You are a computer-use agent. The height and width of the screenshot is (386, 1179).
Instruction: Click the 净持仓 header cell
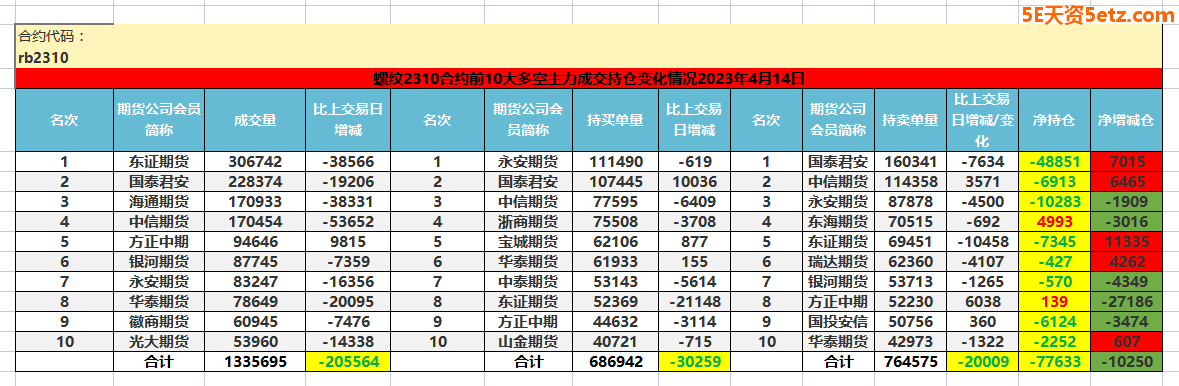[x=1053, y=120]
